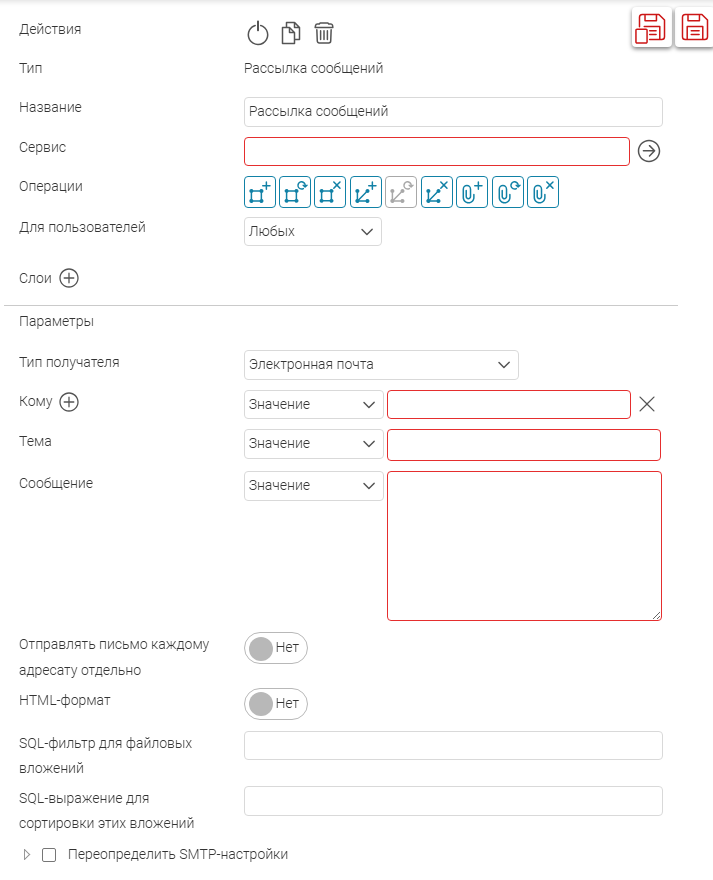Viewport: 713px width, 880px height.
Task: Click the power (disable) action icon
Action: coord(258,33)
